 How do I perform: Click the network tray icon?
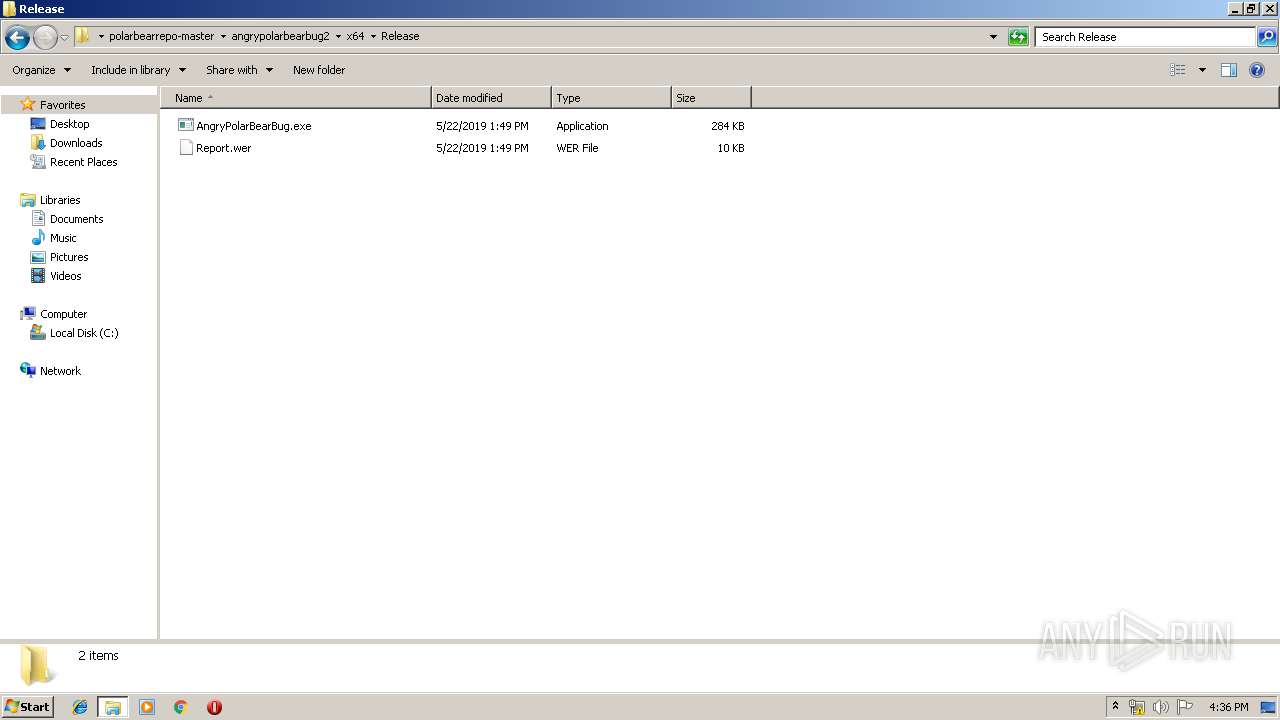point(1137,707)
